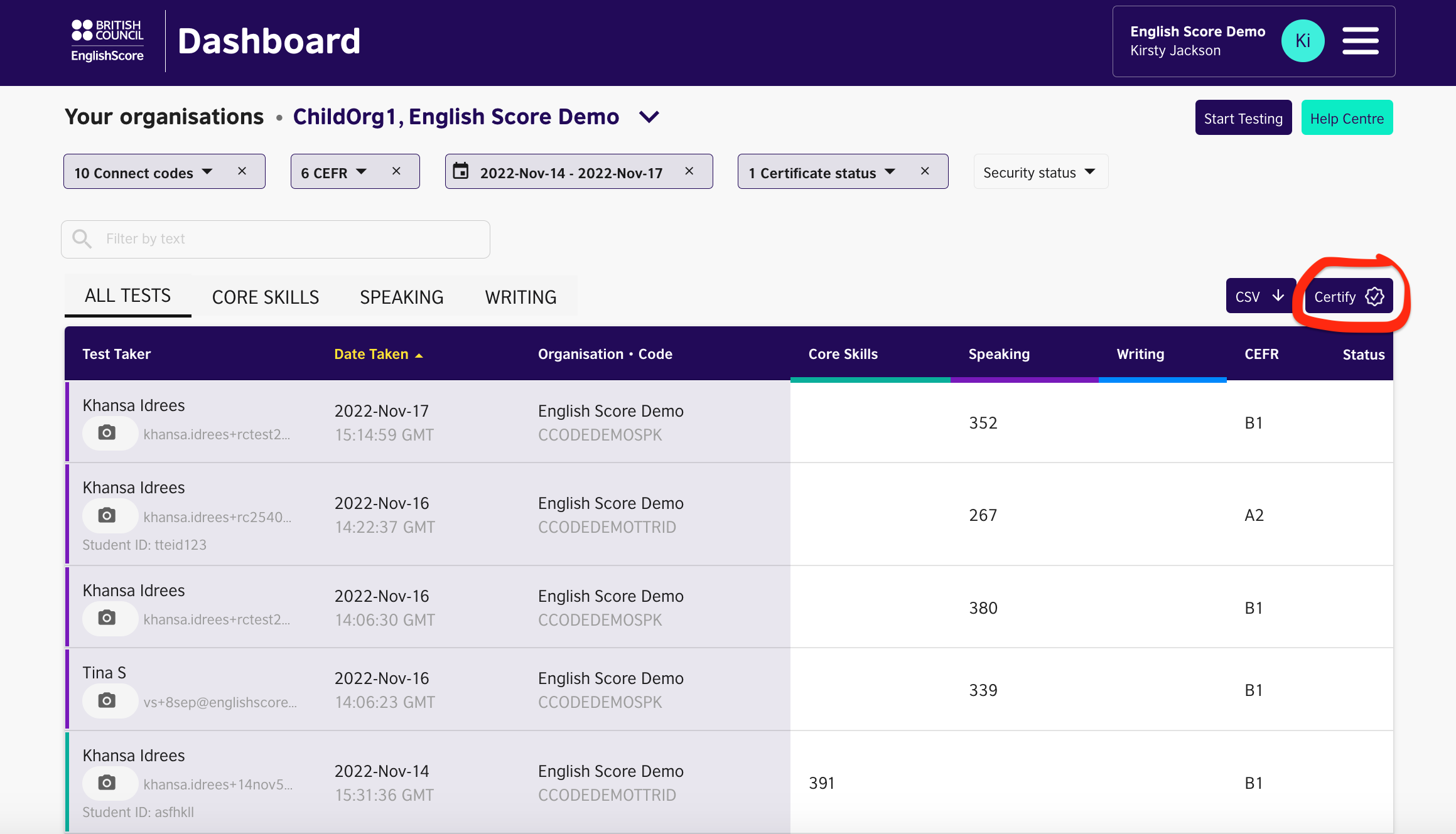This screenshot has height=834, width=1456.
Task: Click Student ID: tteid123 text
Action: [x=144, y=545]
